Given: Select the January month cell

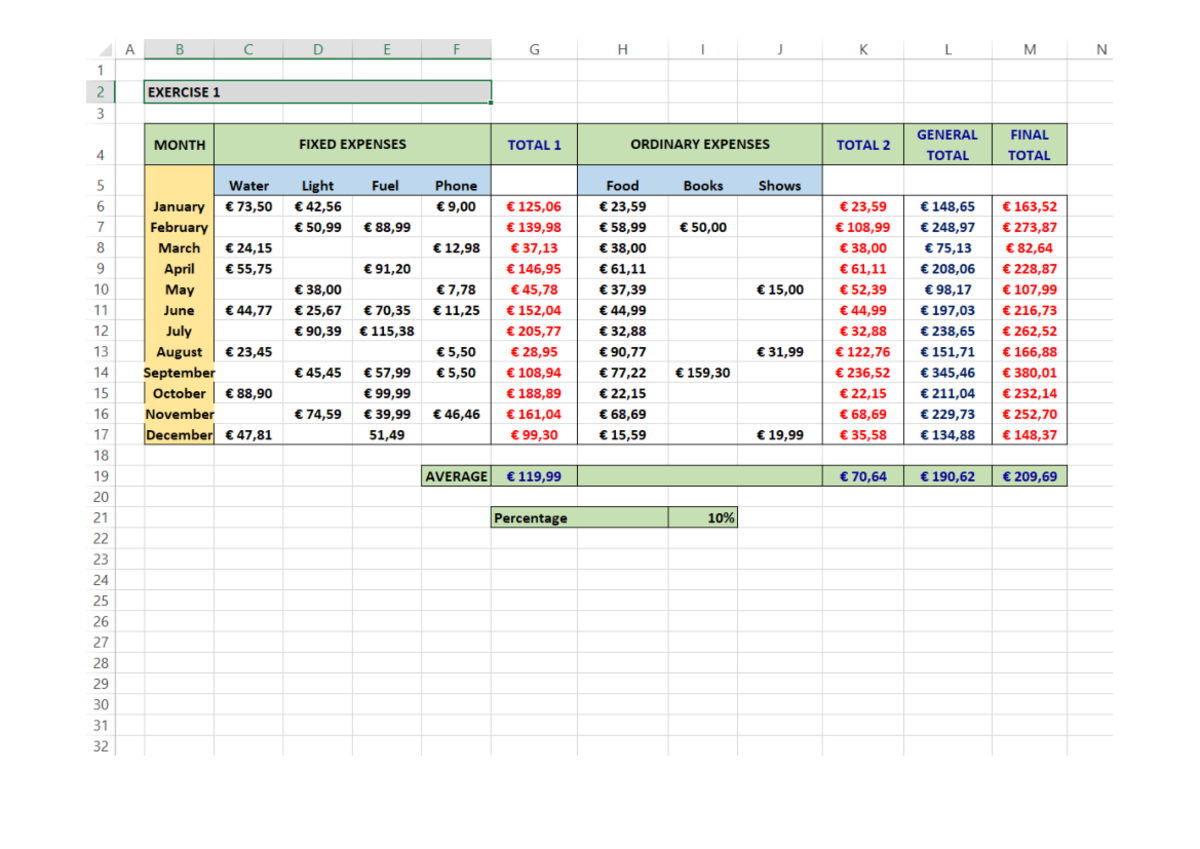Looking at the screenshot, I should 179,206.
